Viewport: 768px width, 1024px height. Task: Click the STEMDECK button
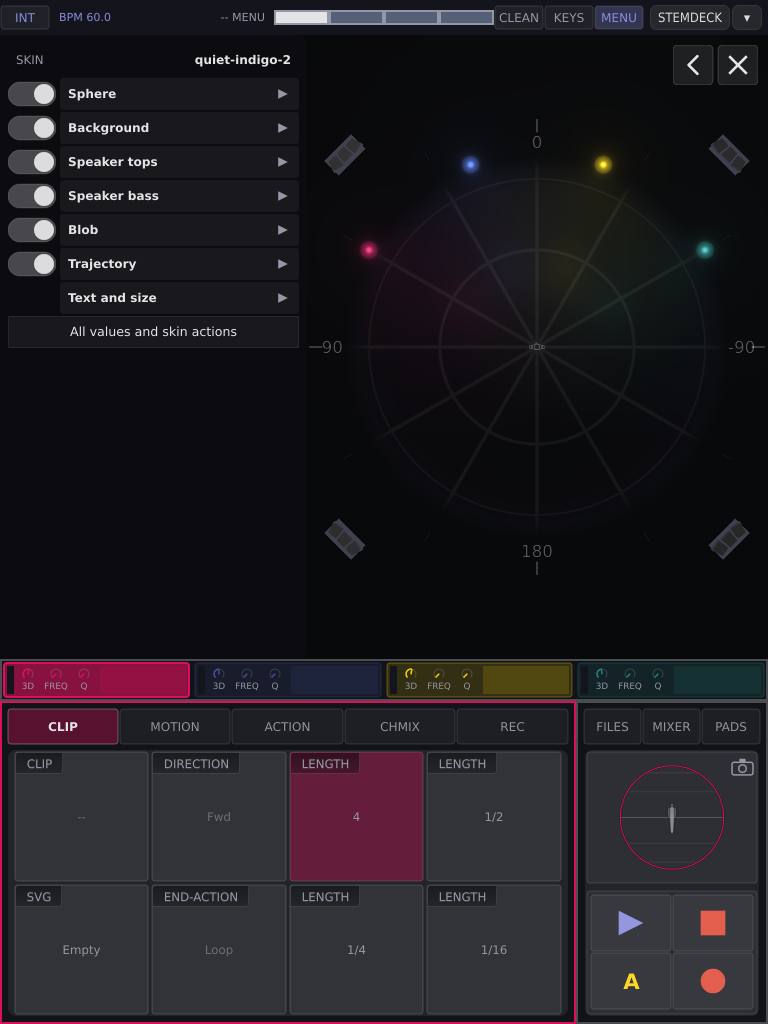(690, 18)
